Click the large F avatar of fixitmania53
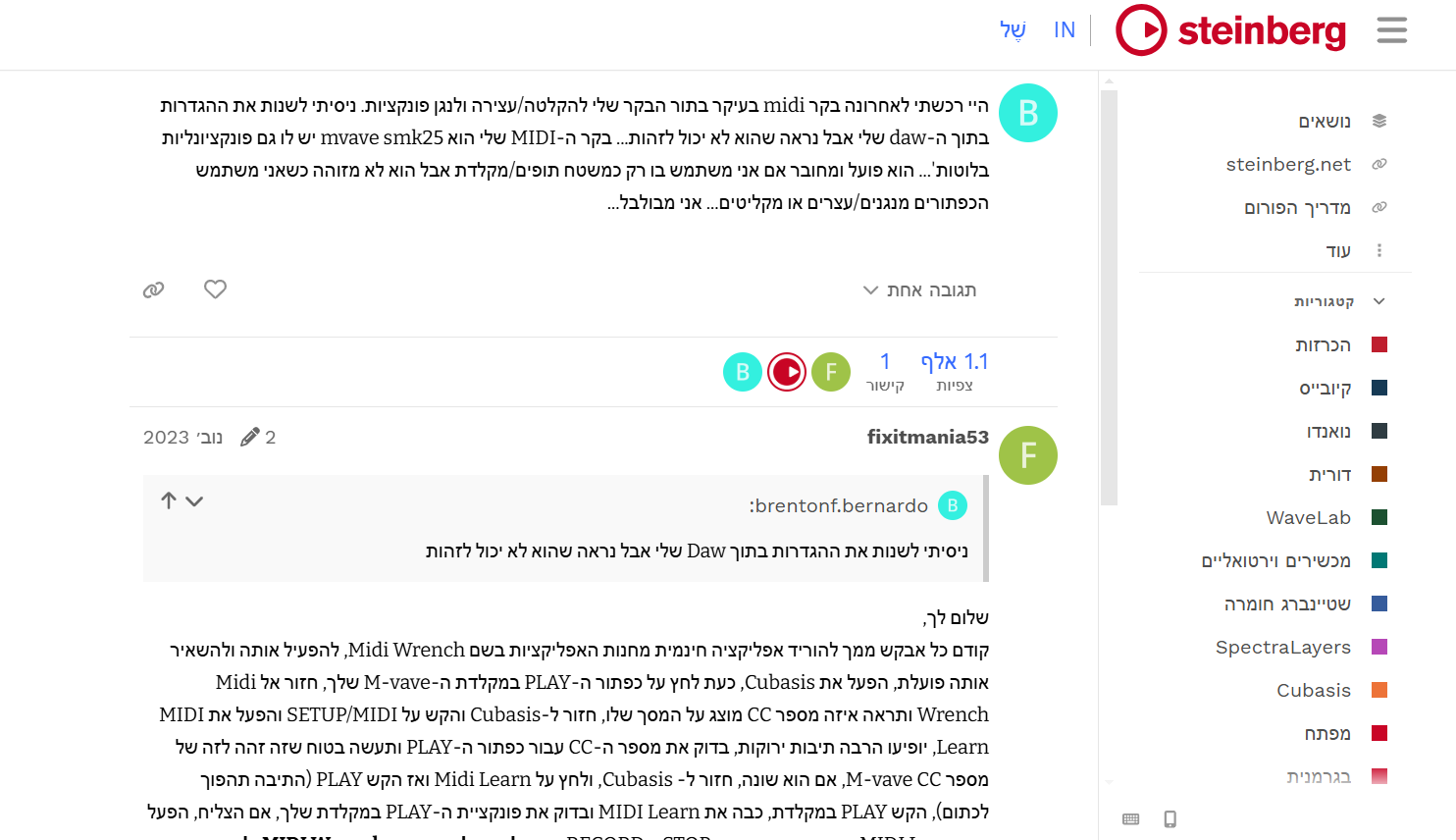This screenshot has width=1456, height=840. 1028,455
